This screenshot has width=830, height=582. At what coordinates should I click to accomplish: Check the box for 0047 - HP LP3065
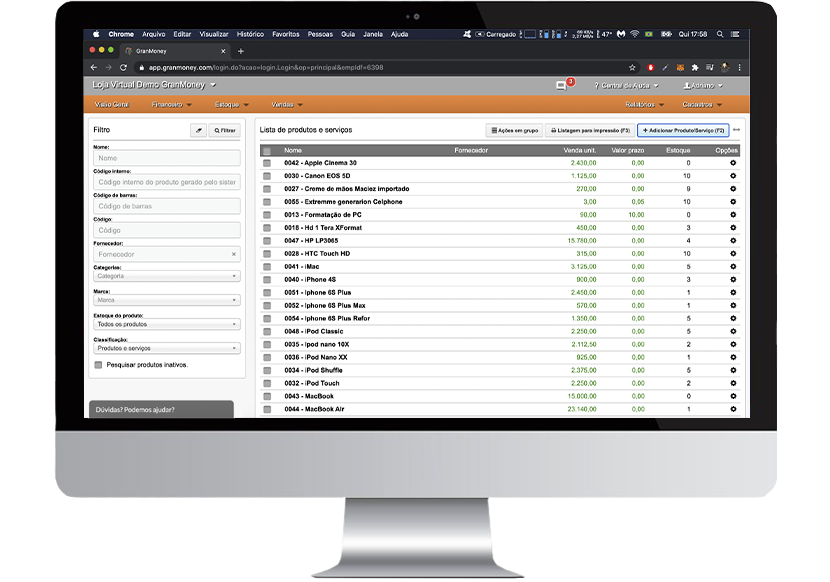click(267, 241)
